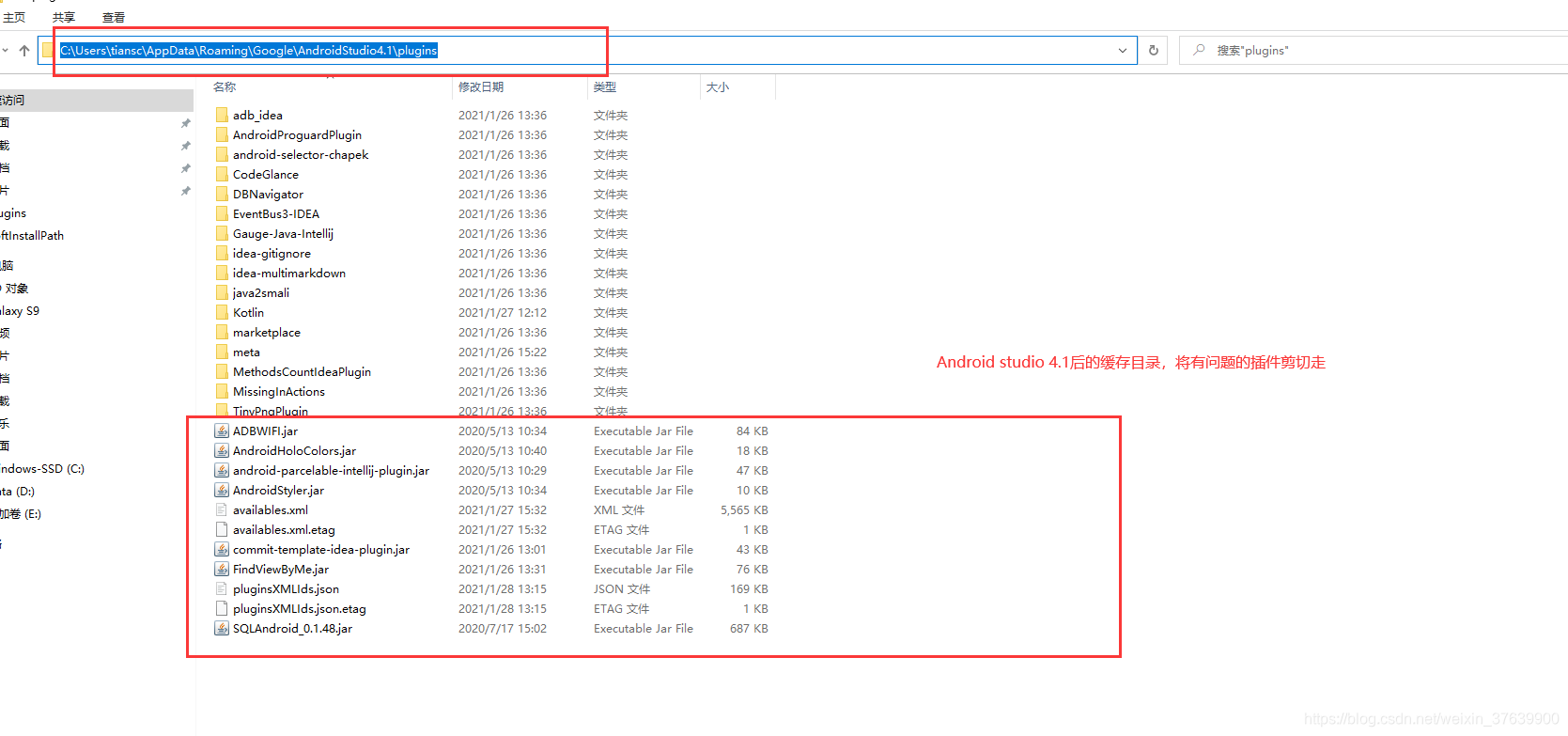Click the marketplace folder icon

[222, 332]
